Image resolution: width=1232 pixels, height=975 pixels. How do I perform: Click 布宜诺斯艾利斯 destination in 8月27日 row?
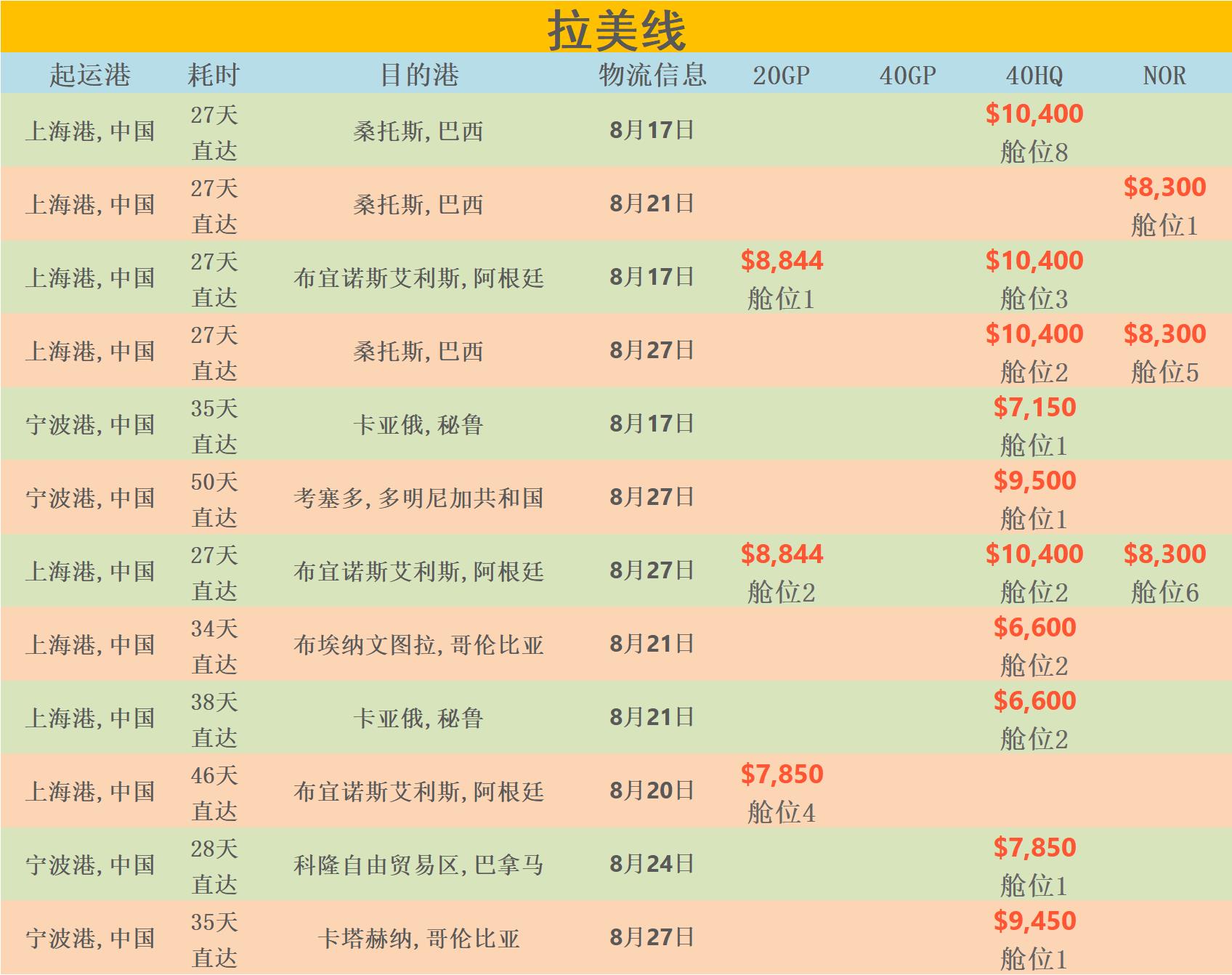point(419,571)
